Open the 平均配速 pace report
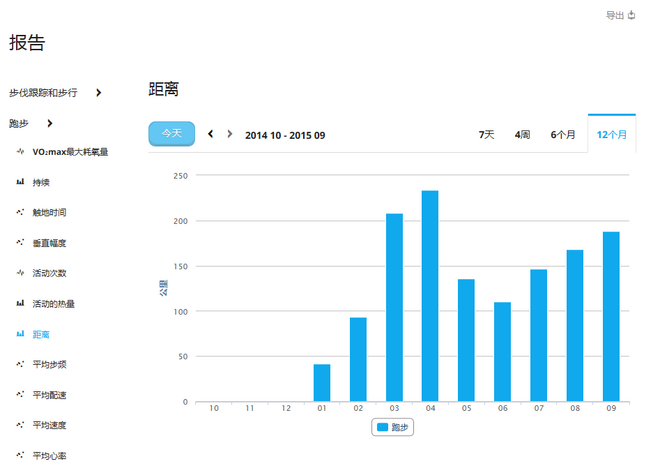This screenshot has width=660, height=466. 49,395
